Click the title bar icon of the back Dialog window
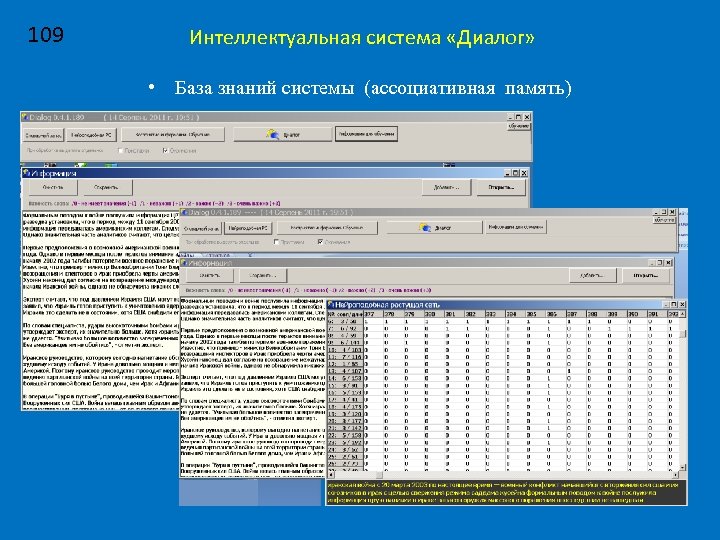Image resolution: width=720 pixels, height=540 pixels. point(25,117)
